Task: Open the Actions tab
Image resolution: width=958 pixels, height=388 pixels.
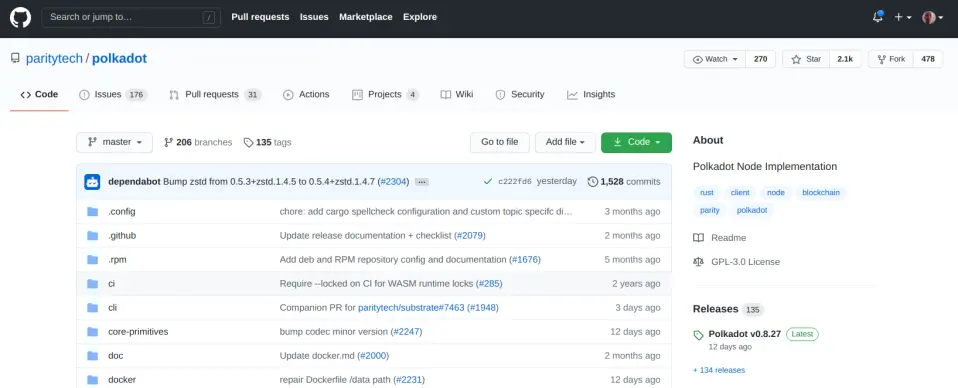Action: pos(306,95)
